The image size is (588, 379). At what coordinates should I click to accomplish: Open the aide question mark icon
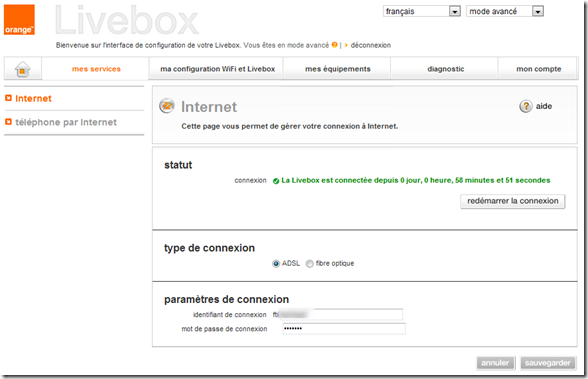[x=526, y=106]
